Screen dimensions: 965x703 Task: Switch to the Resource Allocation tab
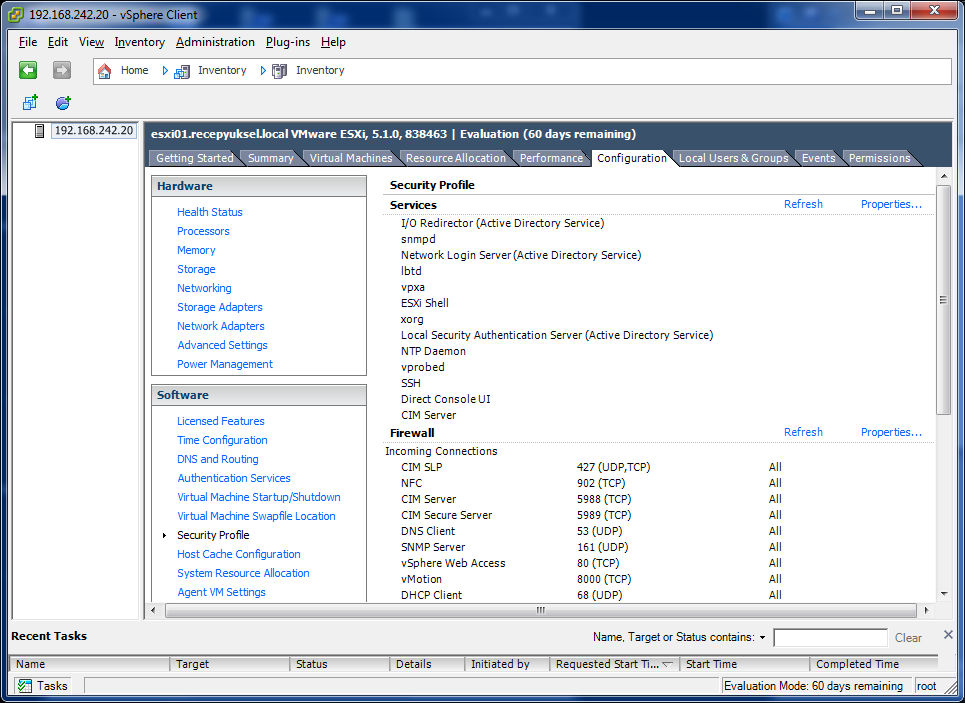coord(455,158)
